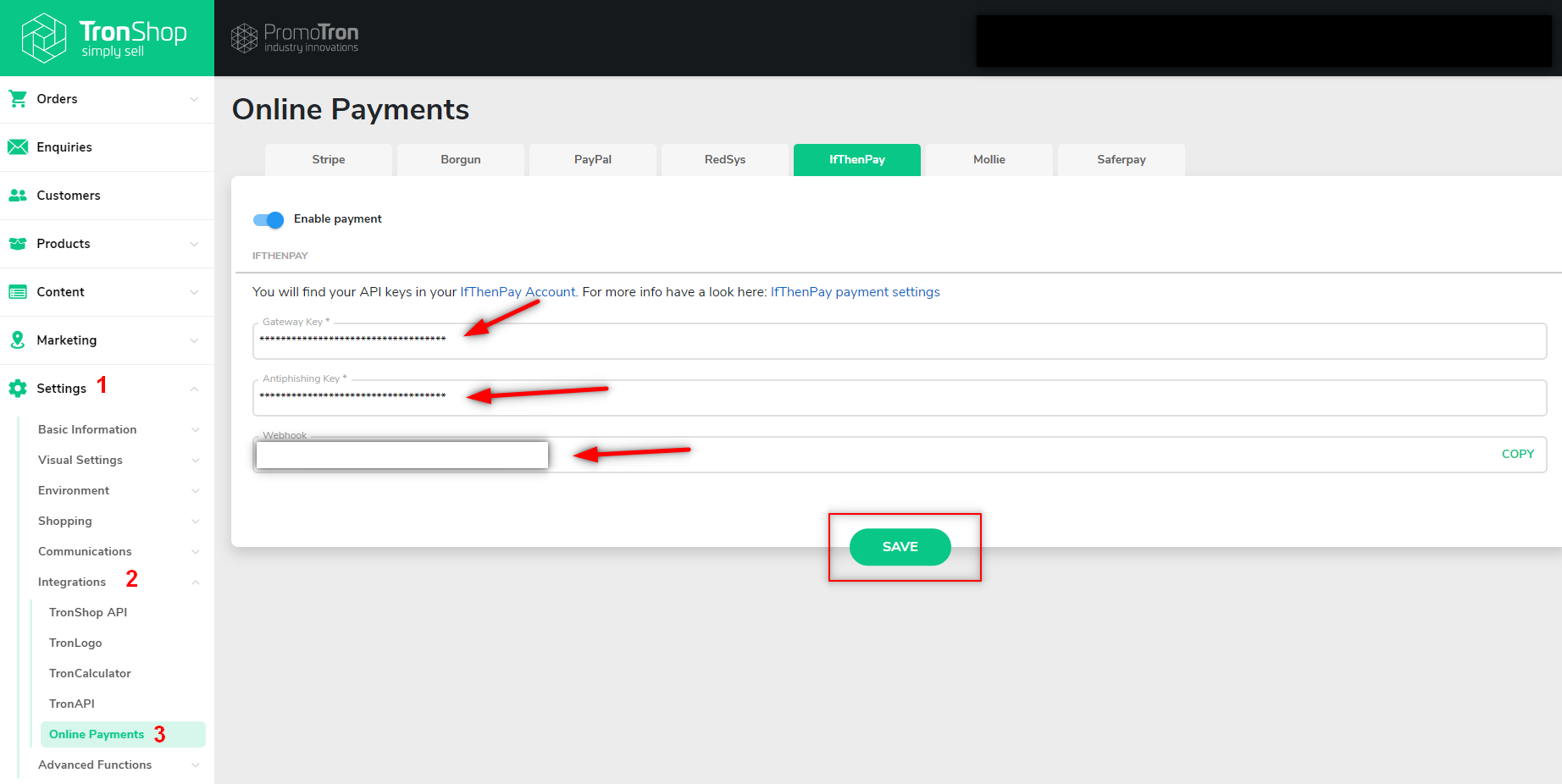1562x784 pixels.
Task: Open TronCalculator under Integrations
Action: (x=90, y=674)
